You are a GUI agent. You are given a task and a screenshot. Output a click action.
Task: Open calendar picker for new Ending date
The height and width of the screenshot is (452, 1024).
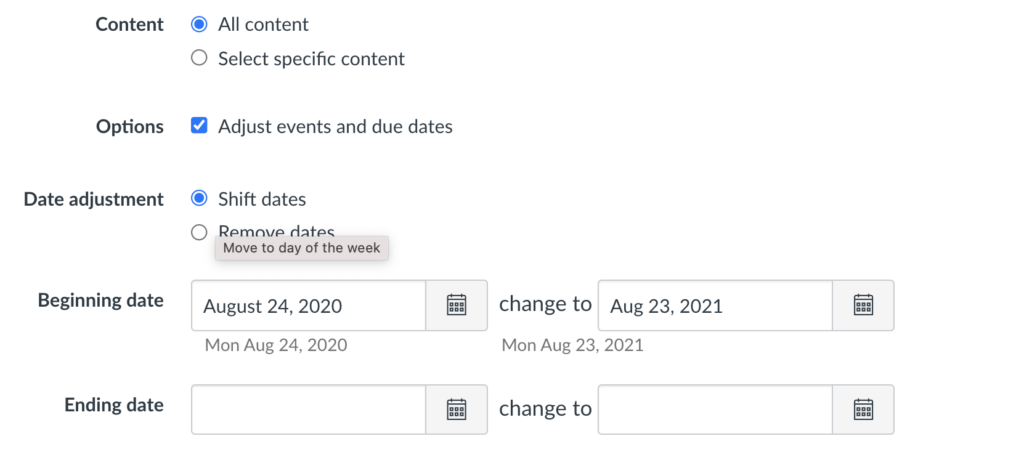[x=863, y=409]
